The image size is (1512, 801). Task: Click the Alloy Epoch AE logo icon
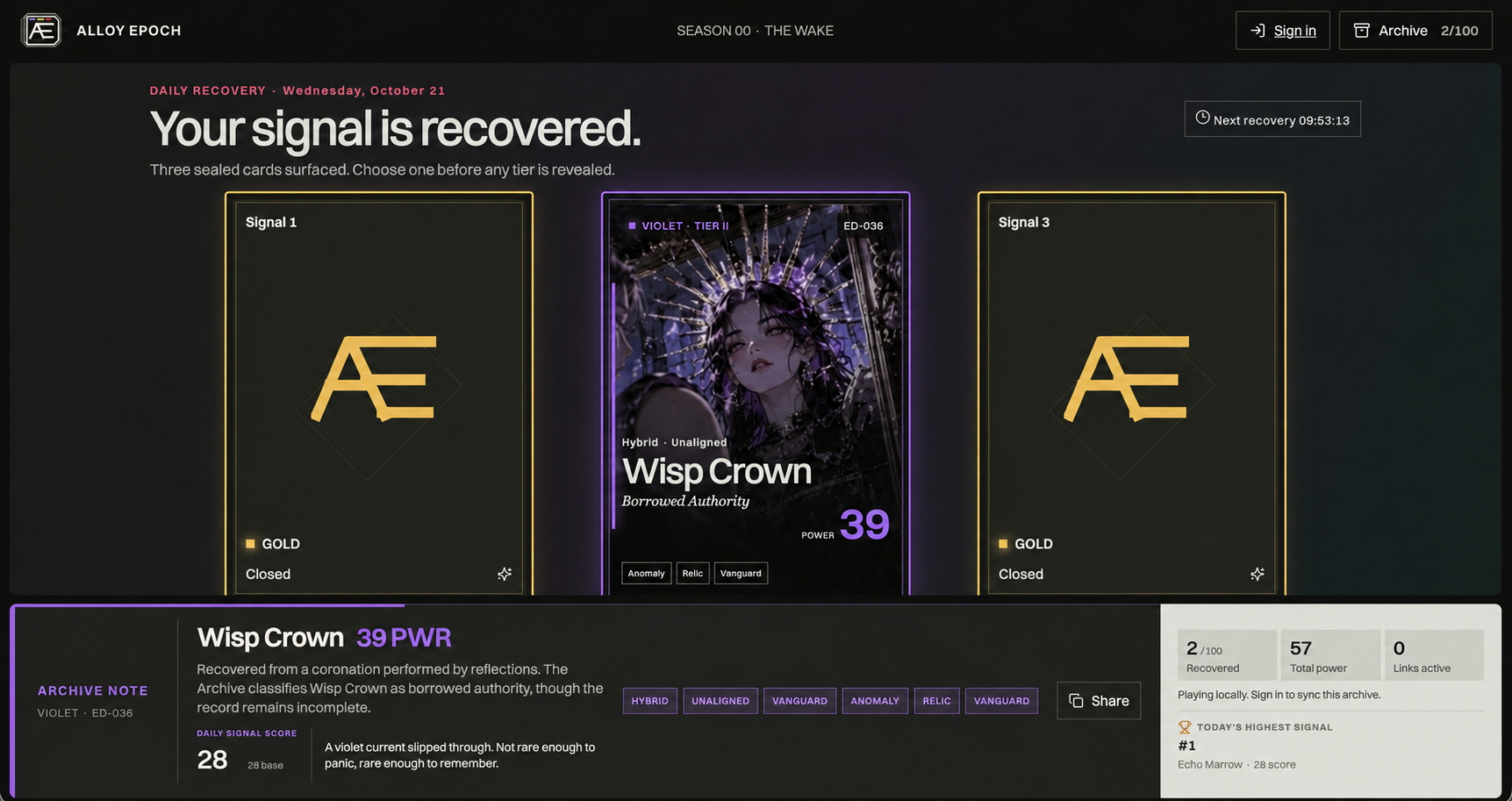click(41, 30)
